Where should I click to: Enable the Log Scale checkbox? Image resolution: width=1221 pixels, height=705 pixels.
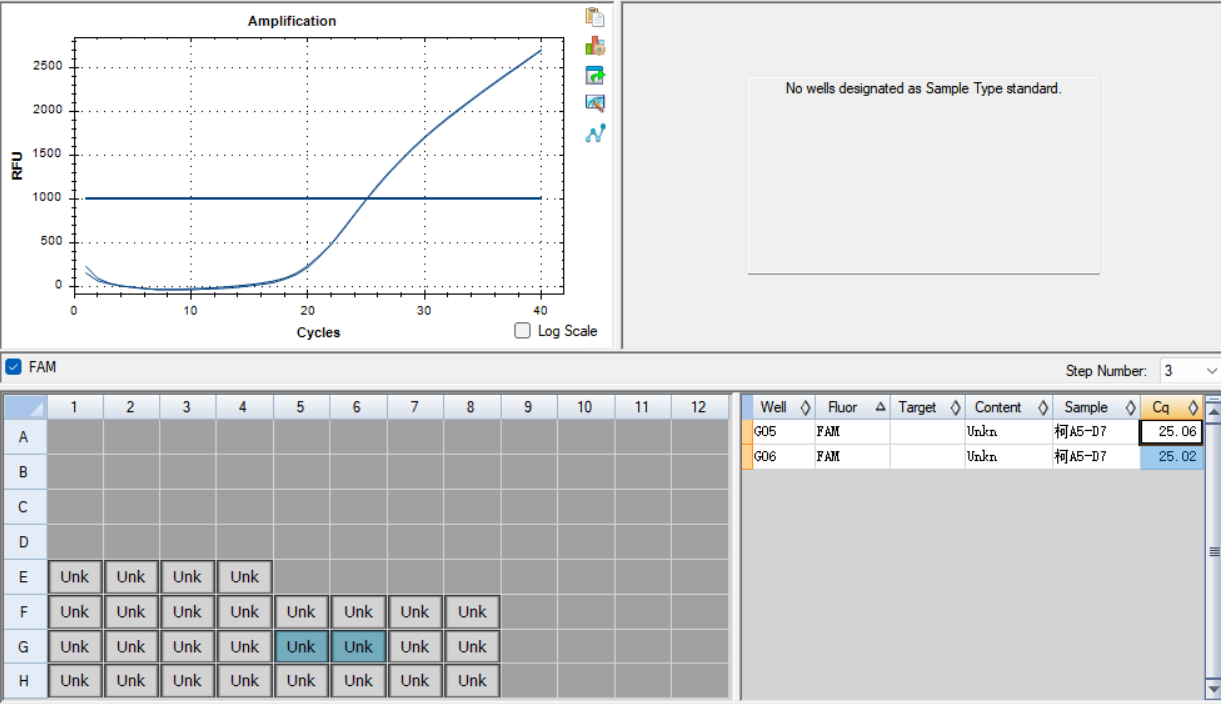522,331
